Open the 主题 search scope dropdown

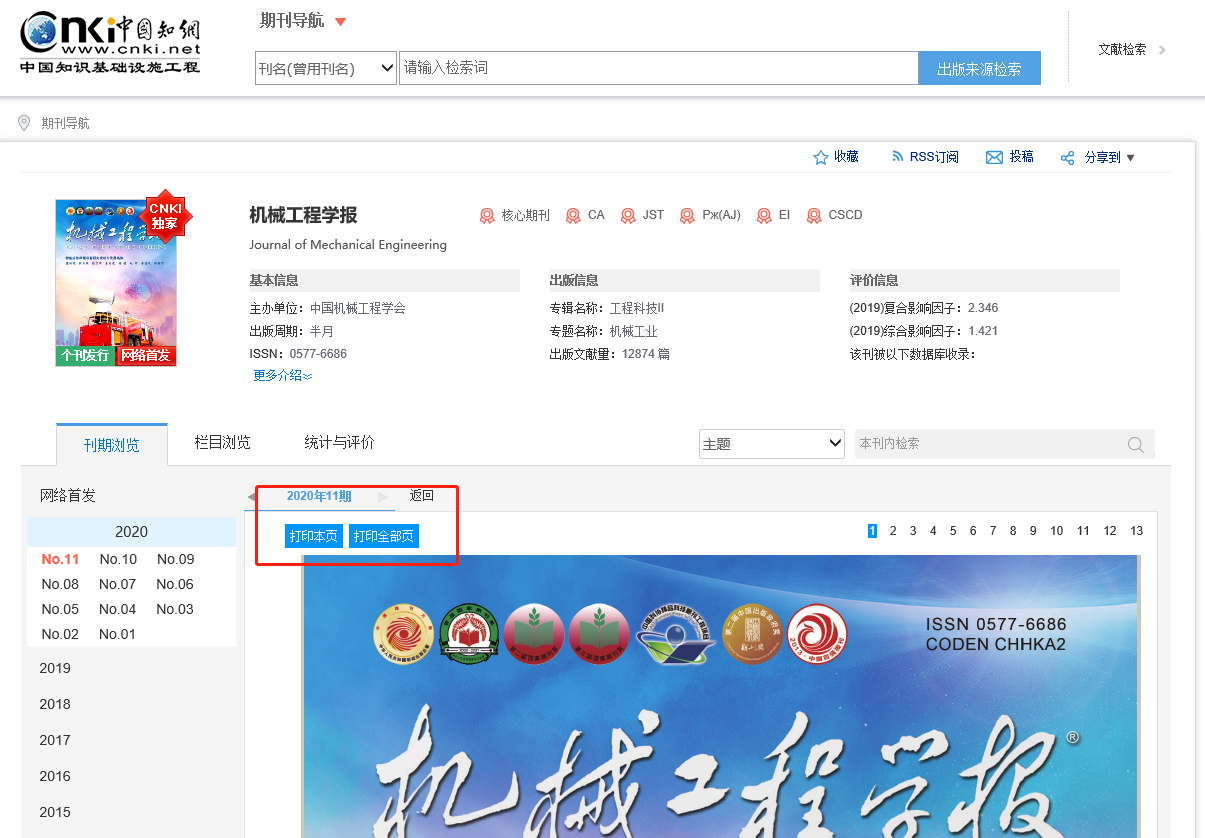(772, 444)
